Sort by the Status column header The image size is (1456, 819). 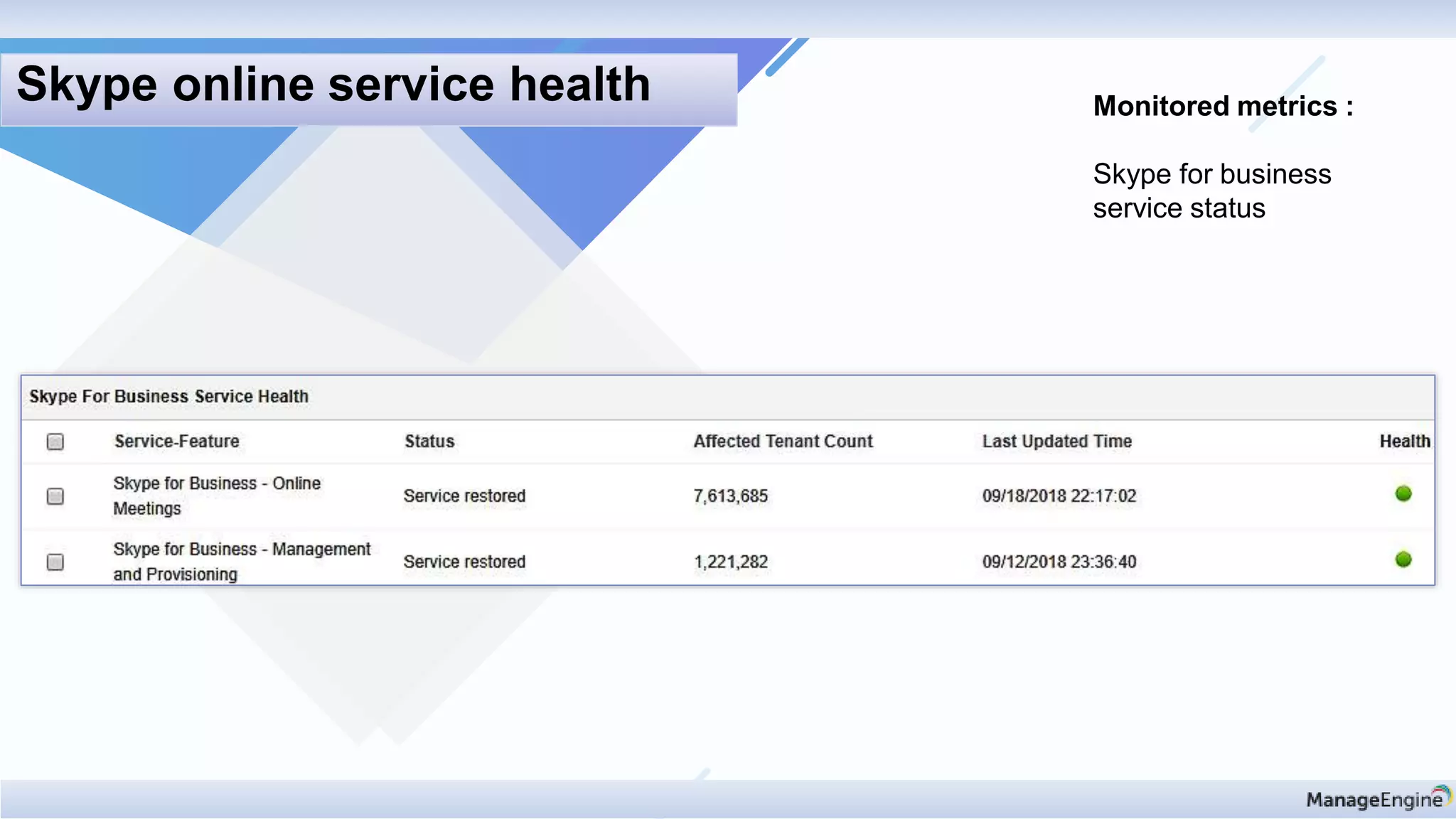429,441
